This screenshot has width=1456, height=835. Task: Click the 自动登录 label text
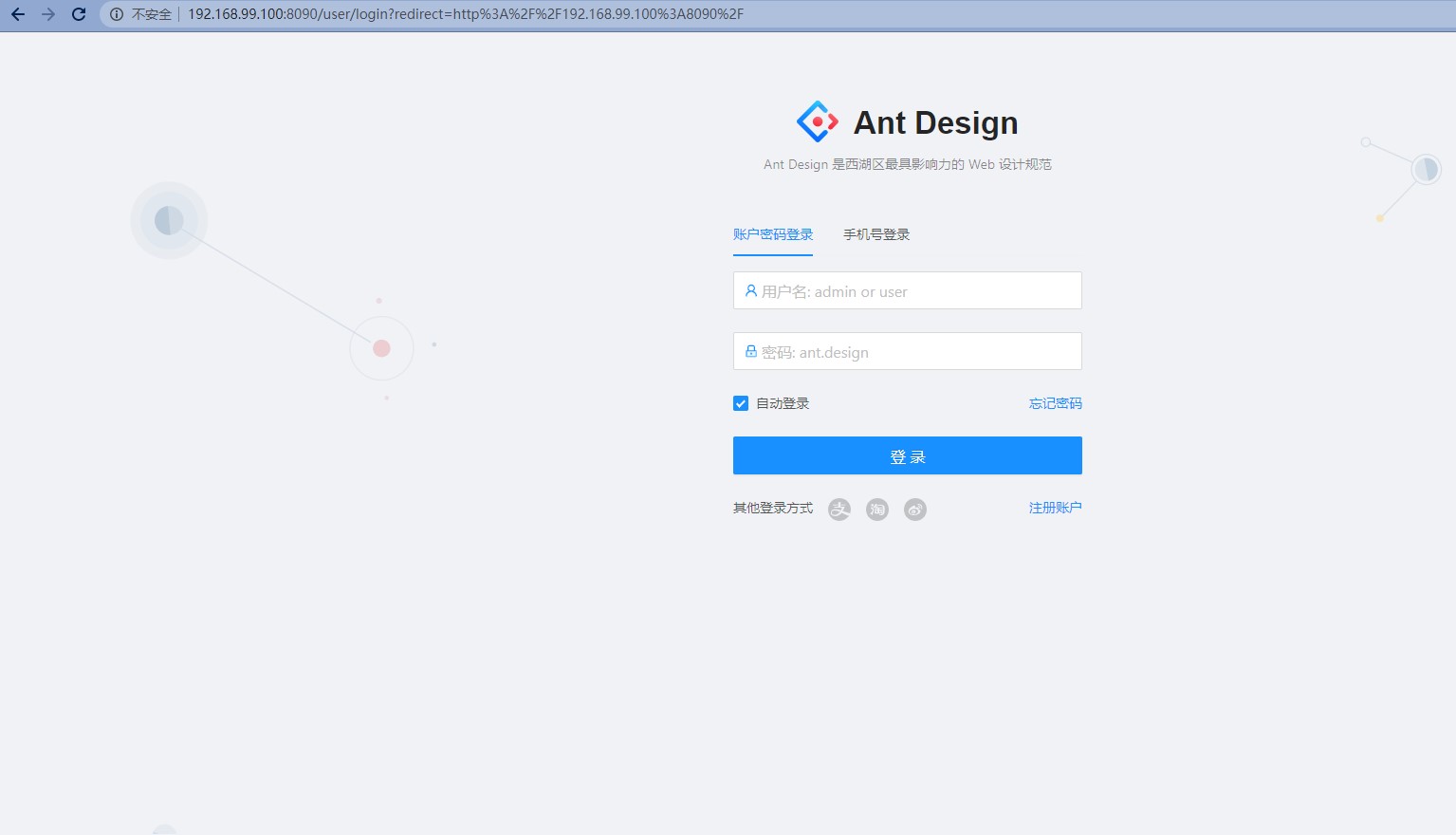pyautogui.click(x=783, y=403)
